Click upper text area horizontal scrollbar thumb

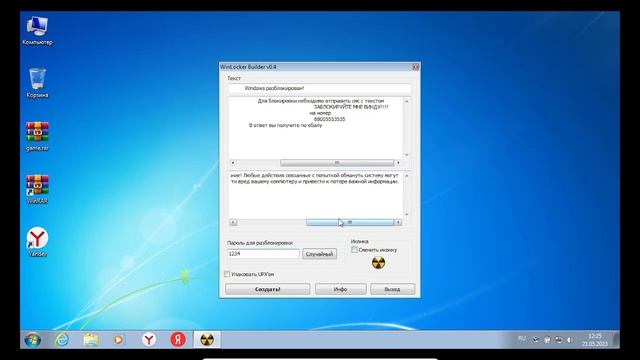(x=337, y=163)
